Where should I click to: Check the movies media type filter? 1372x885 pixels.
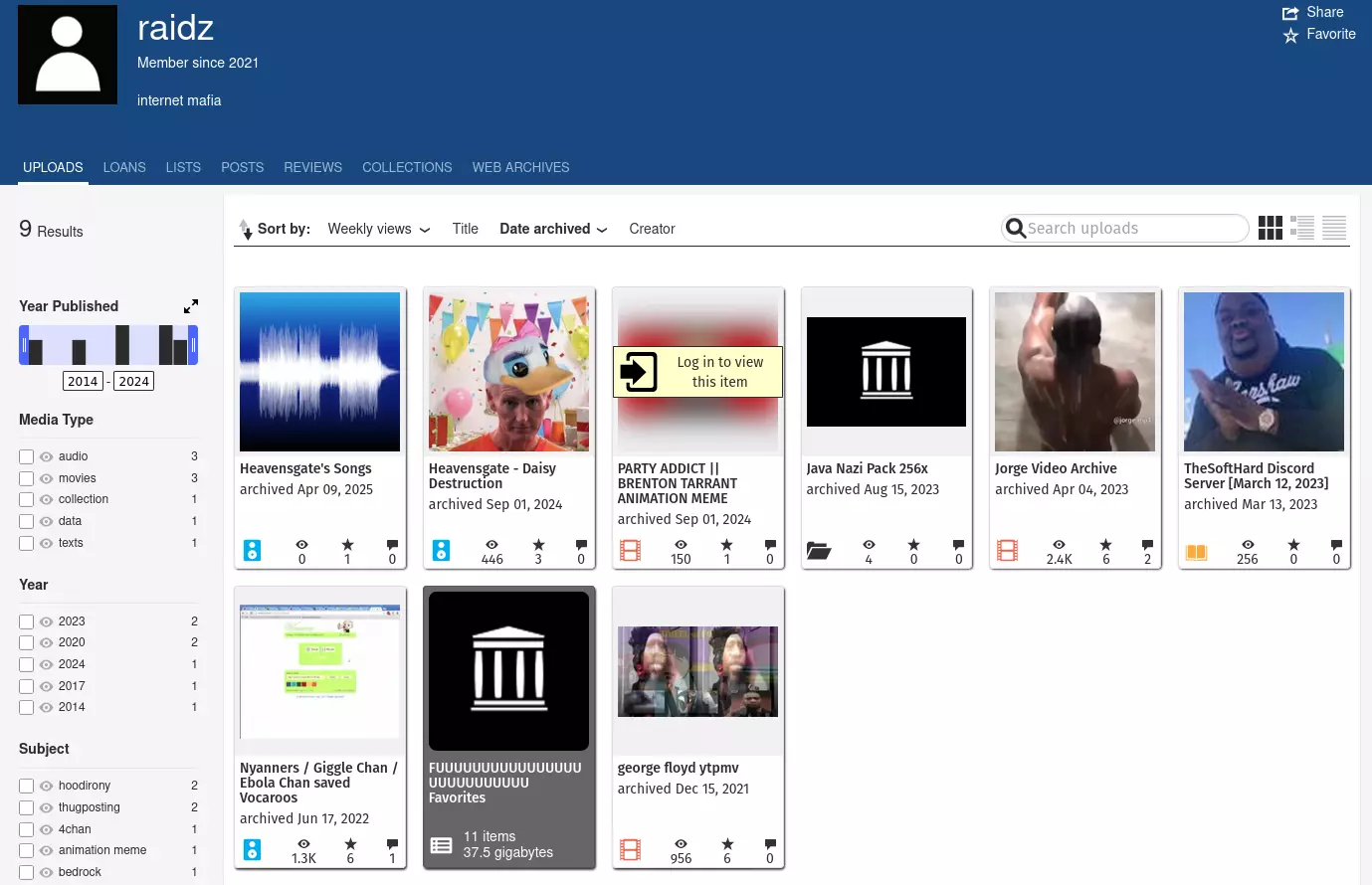27,478
